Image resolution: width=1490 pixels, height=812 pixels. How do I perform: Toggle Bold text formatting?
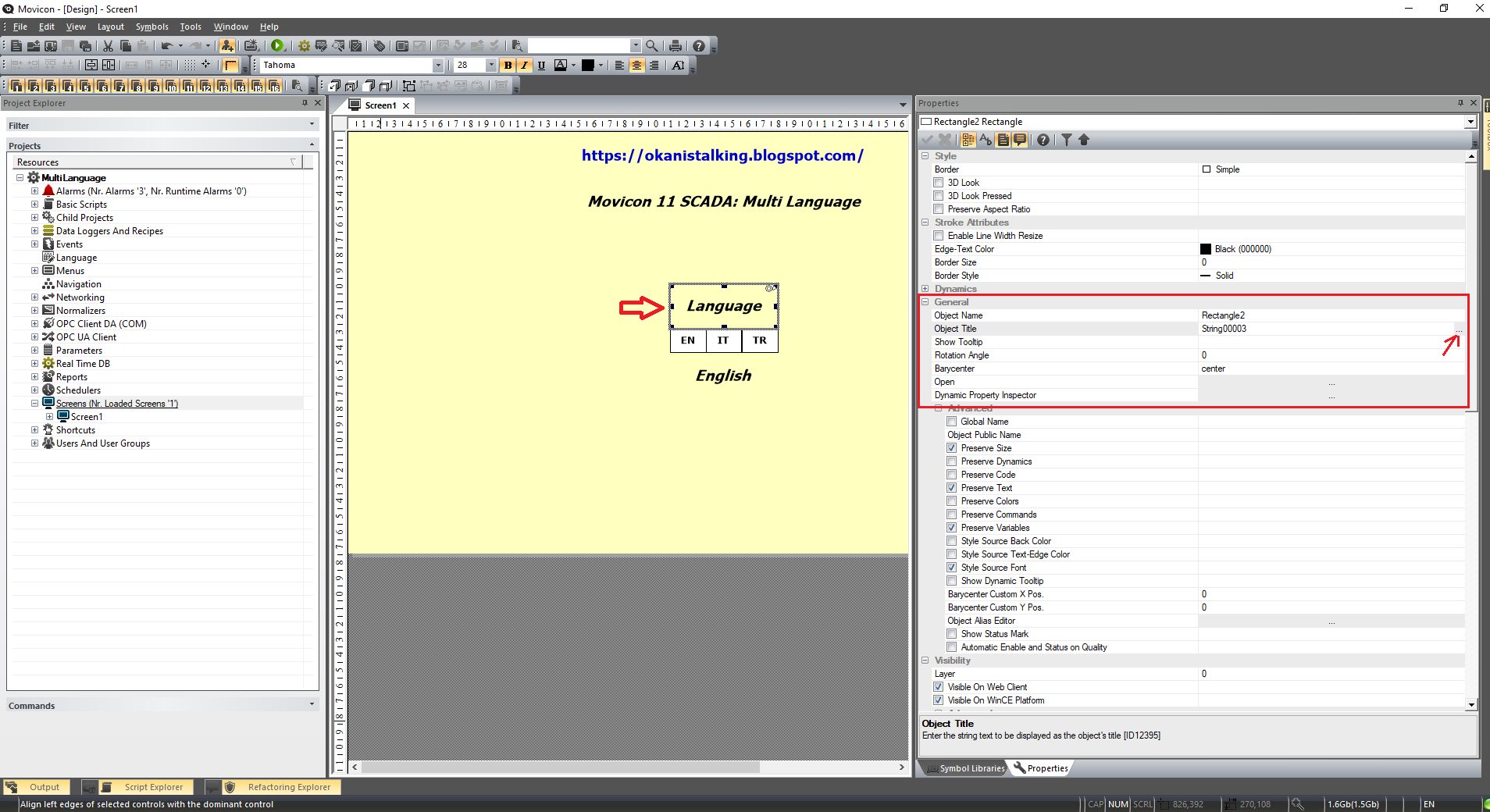(x=508, y=66)
